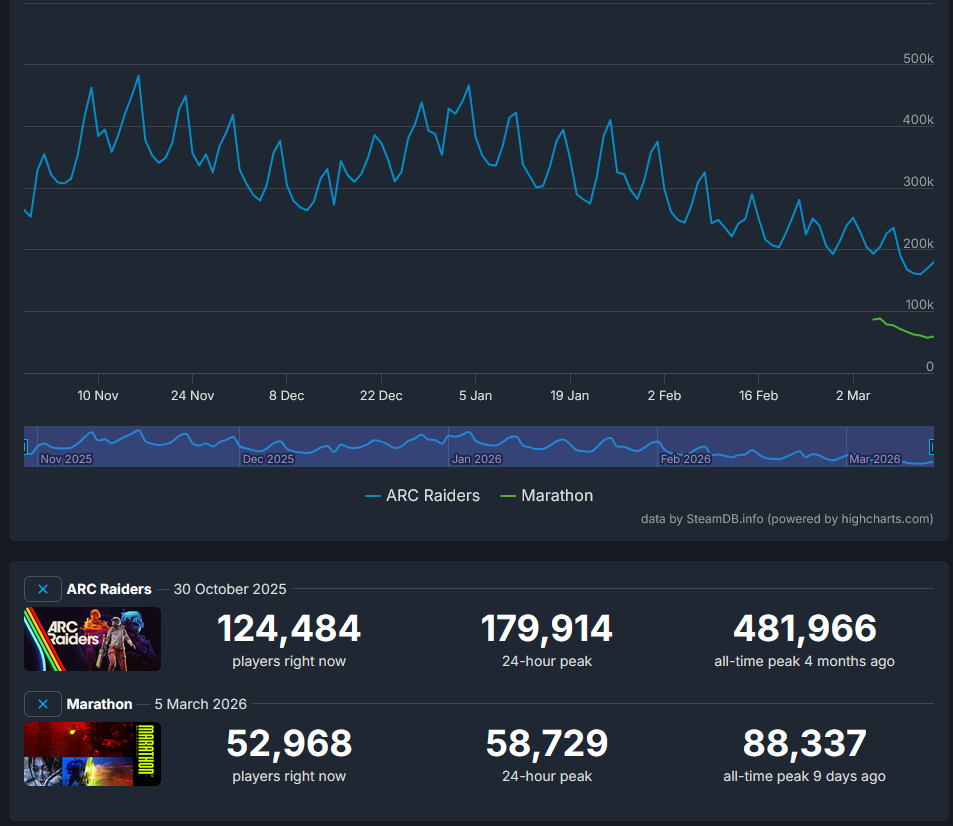Viewport: 953px width, 826px height.
Task: Click the Marathon cover thumbnail
Action: (x=92, y=754)
